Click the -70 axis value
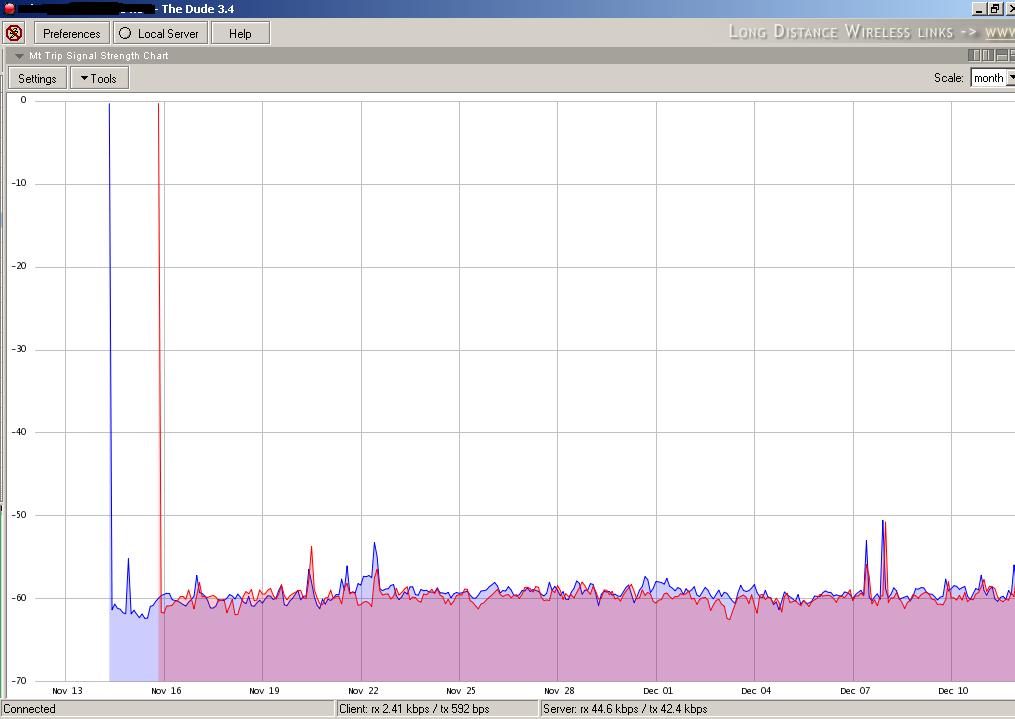1015x719 pixels. coord(19,680)
